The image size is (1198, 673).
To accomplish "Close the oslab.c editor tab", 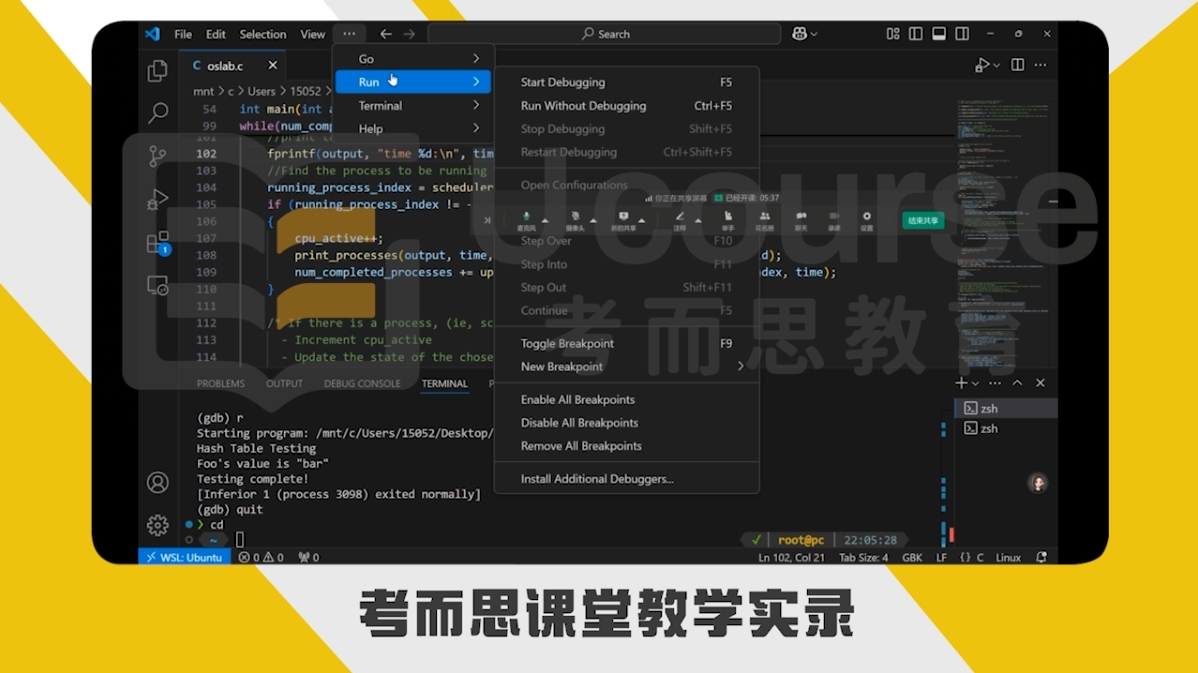I will 273,66.
